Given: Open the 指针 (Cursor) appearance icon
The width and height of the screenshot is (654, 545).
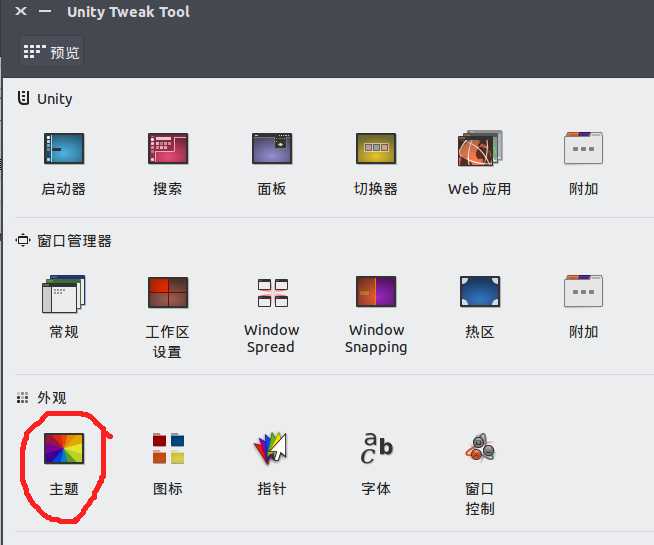Looking at the screenshot, I should (271, 449).
